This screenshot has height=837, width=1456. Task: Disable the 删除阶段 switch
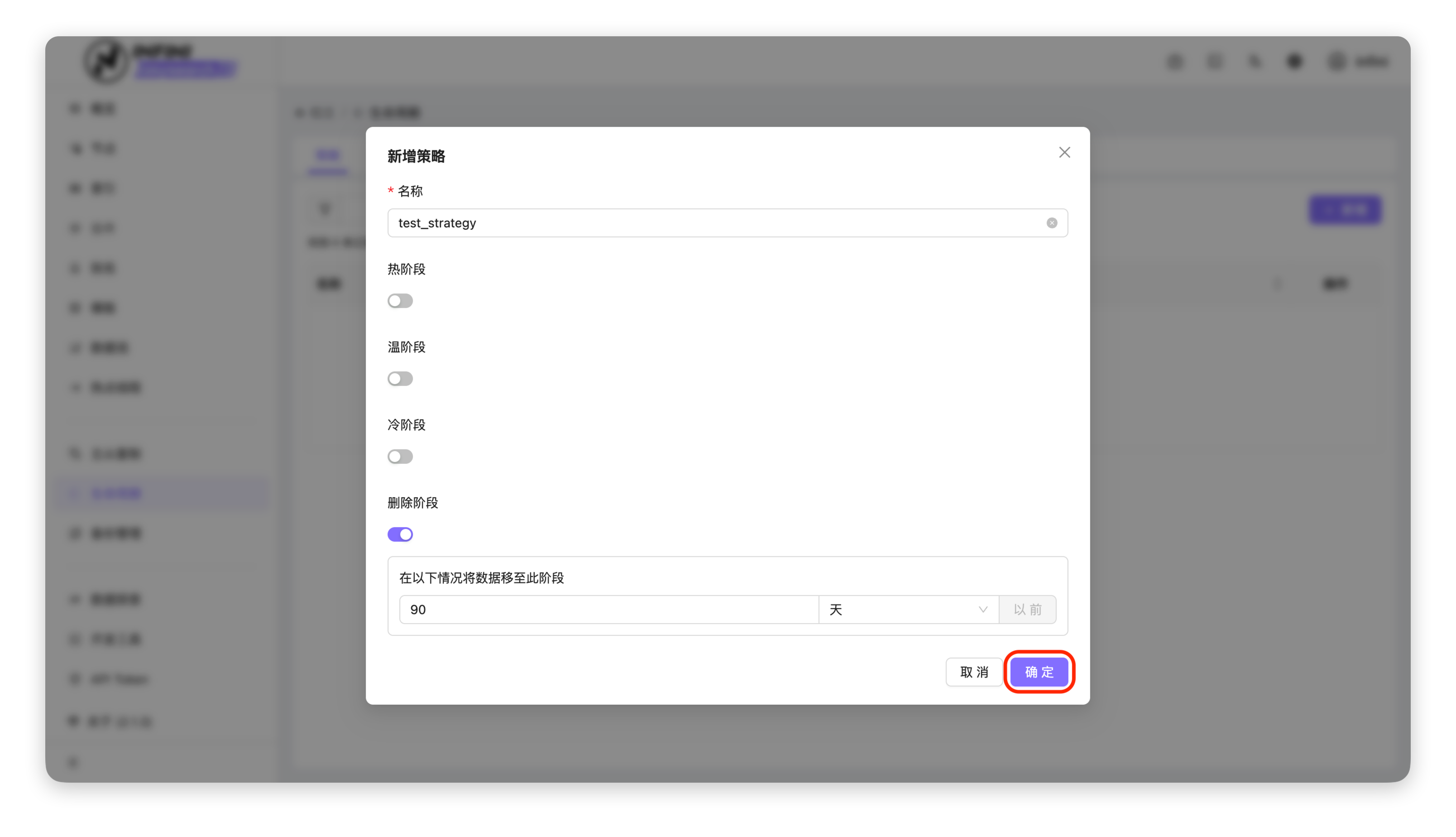pyautogui.click(x=400, y=534)
